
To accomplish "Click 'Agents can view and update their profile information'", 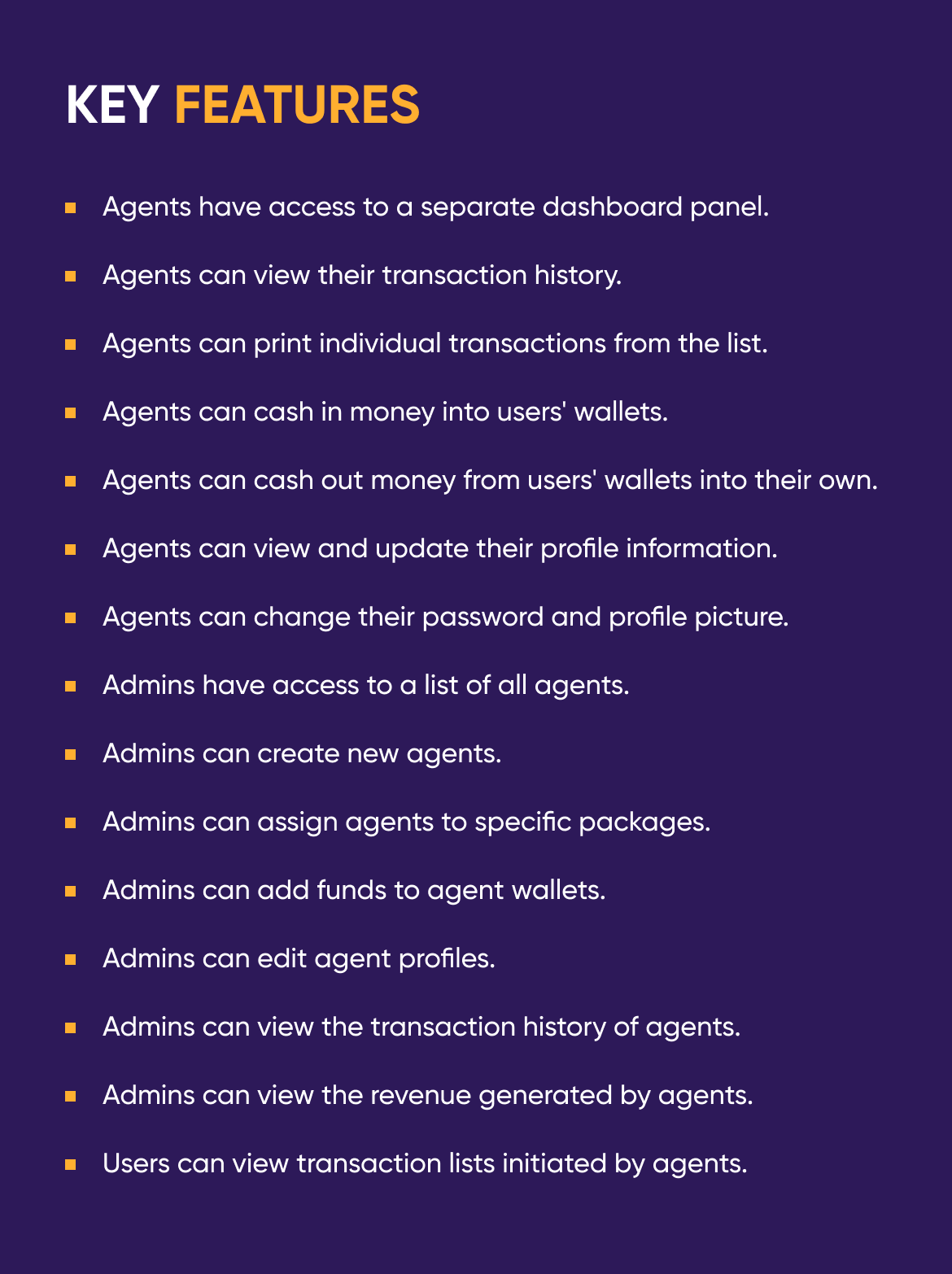I will pyautogui.click(x=440, y=549).
